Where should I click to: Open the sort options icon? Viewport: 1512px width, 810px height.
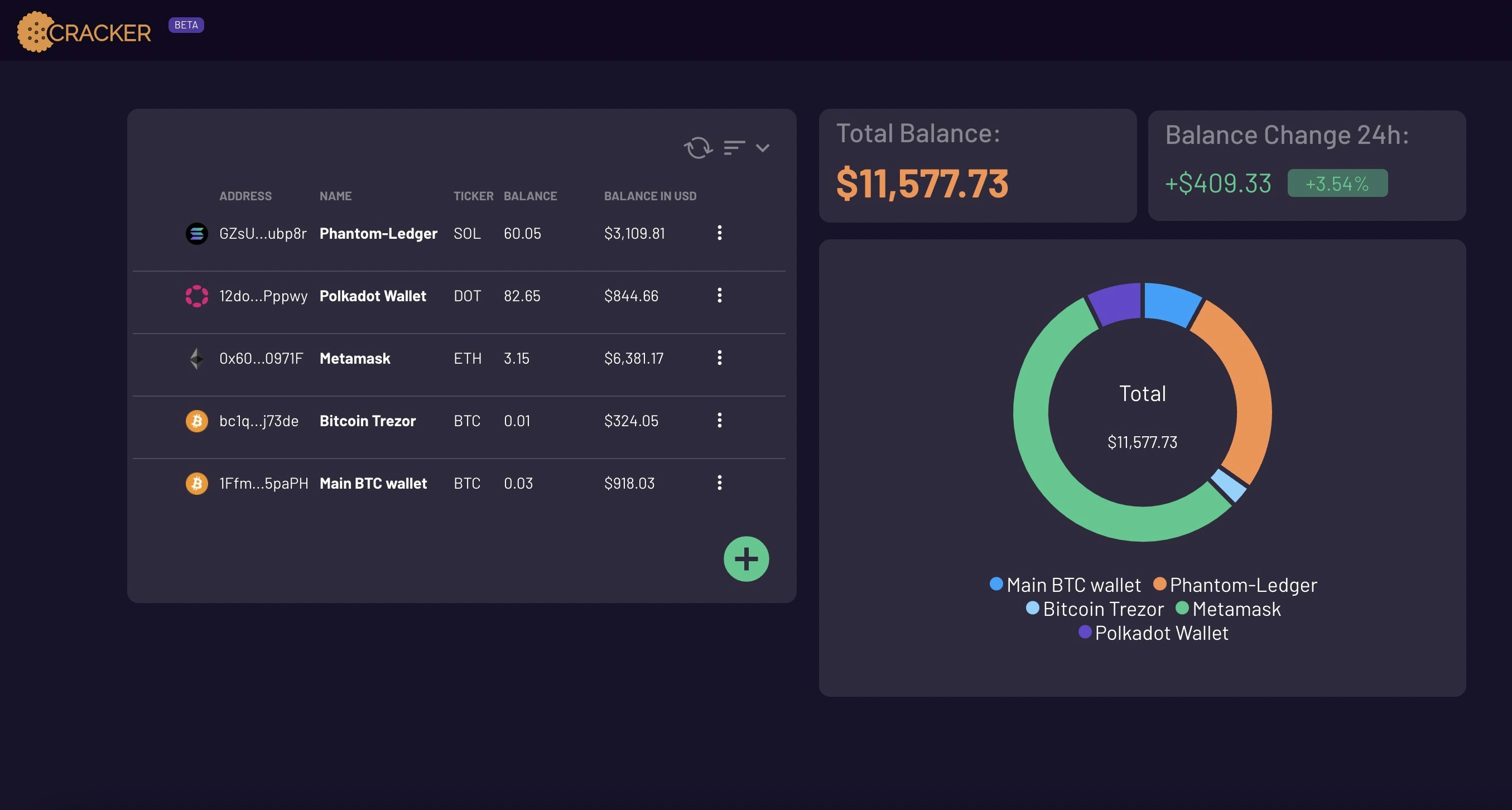(x=734, y=148)
